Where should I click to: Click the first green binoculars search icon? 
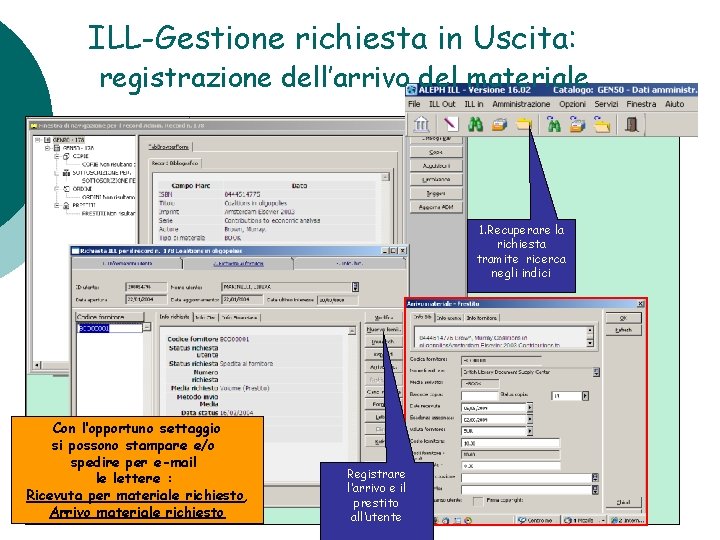[475, 124]
